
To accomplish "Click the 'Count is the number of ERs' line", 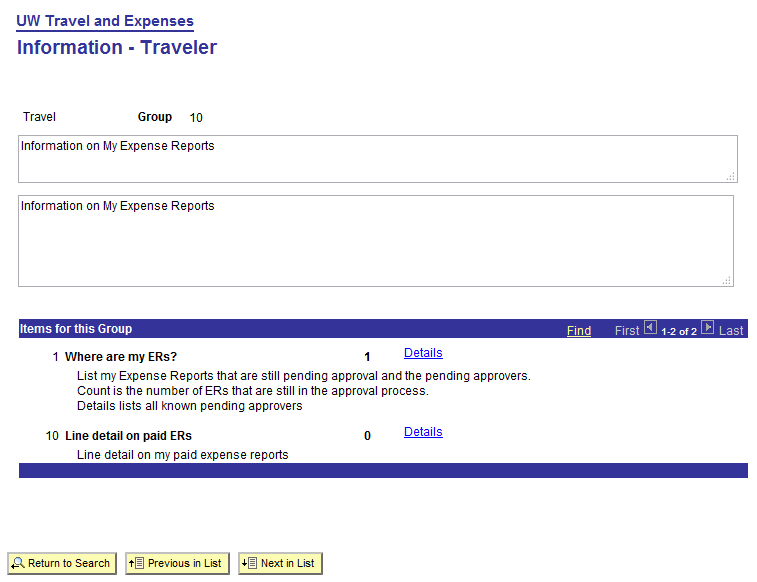I will 252,390.
